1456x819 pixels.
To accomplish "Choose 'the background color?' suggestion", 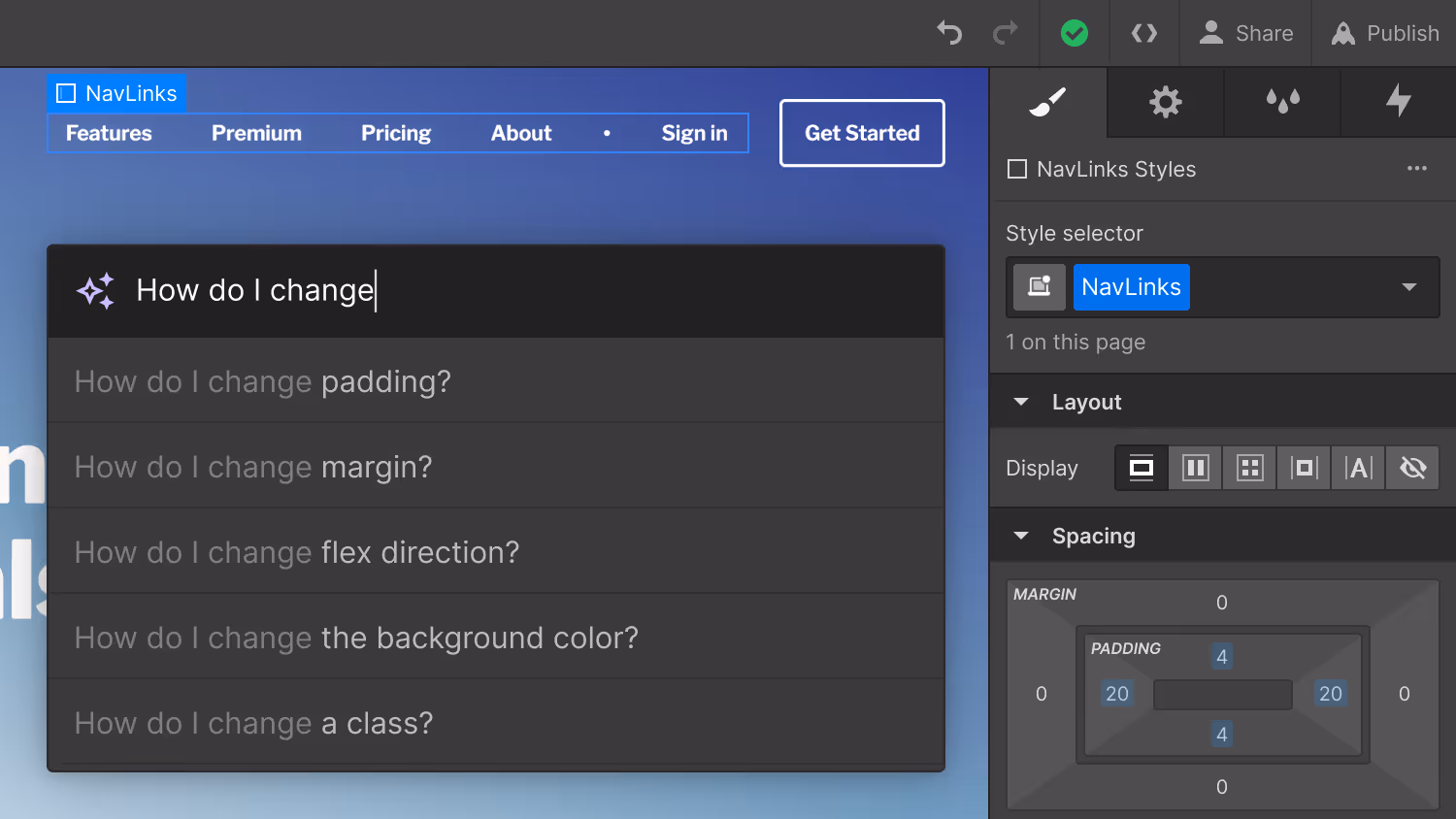I will tap(496, 638).
